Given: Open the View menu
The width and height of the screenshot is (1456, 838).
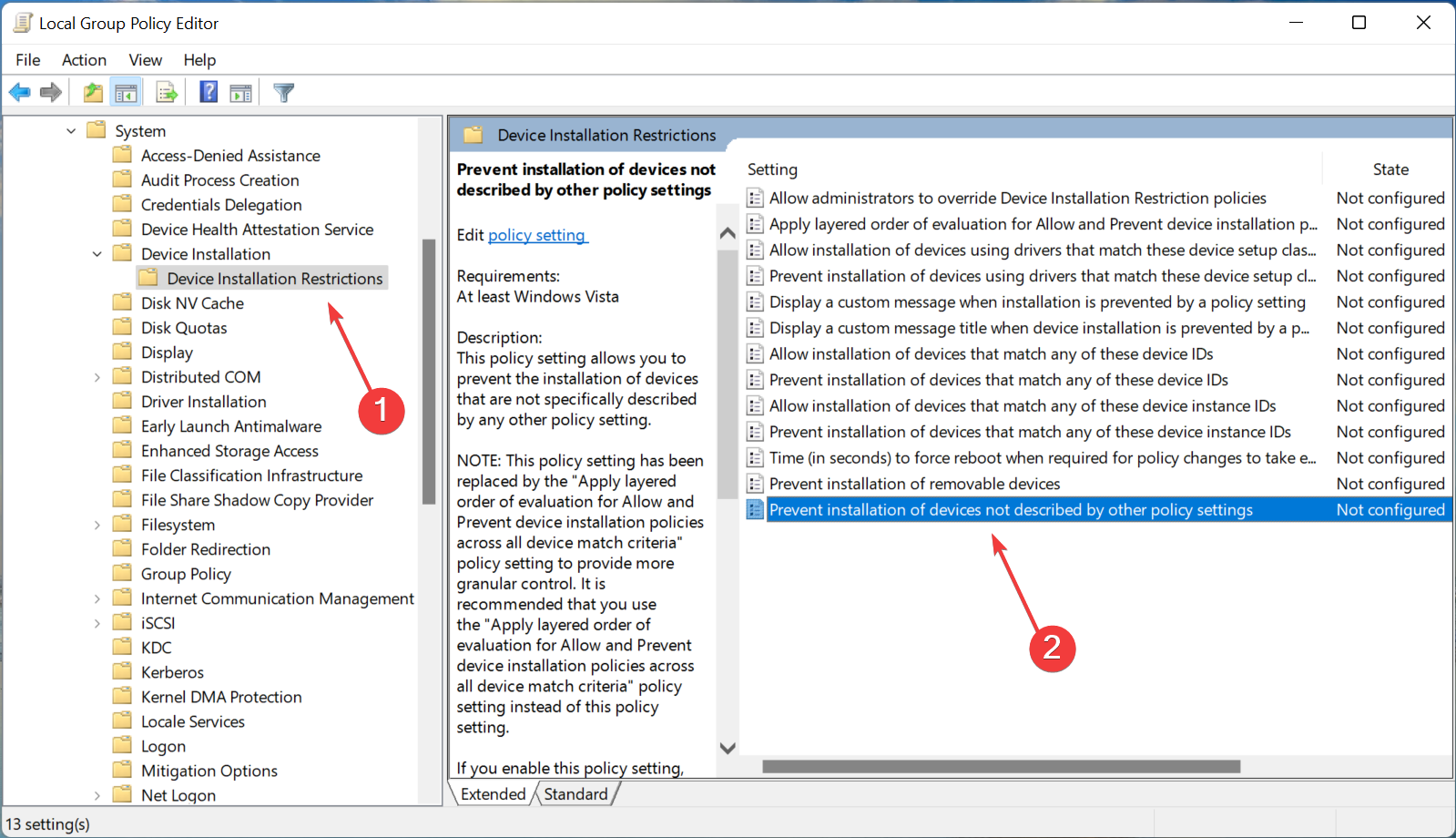Looking at the screenshot, I should pyautogui.click(x=145, y=59).
